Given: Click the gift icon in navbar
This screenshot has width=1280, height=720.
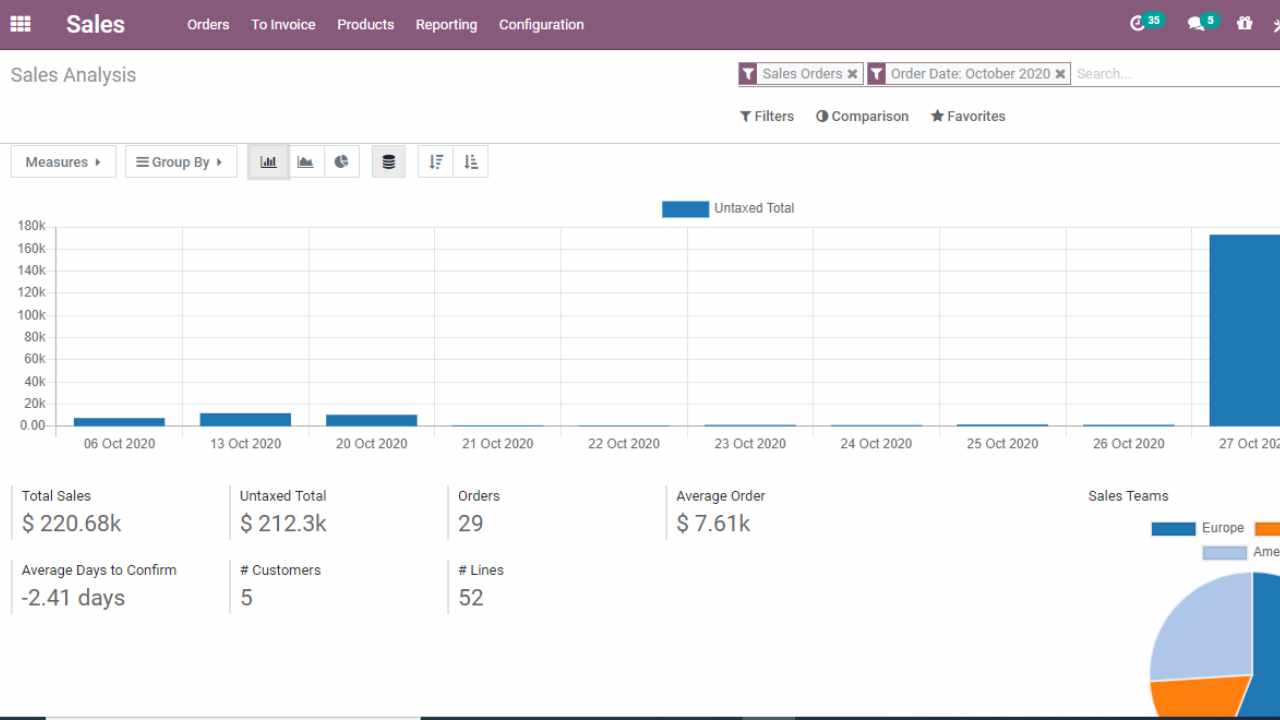Looking at the screenshot, I should (1244, 24).
